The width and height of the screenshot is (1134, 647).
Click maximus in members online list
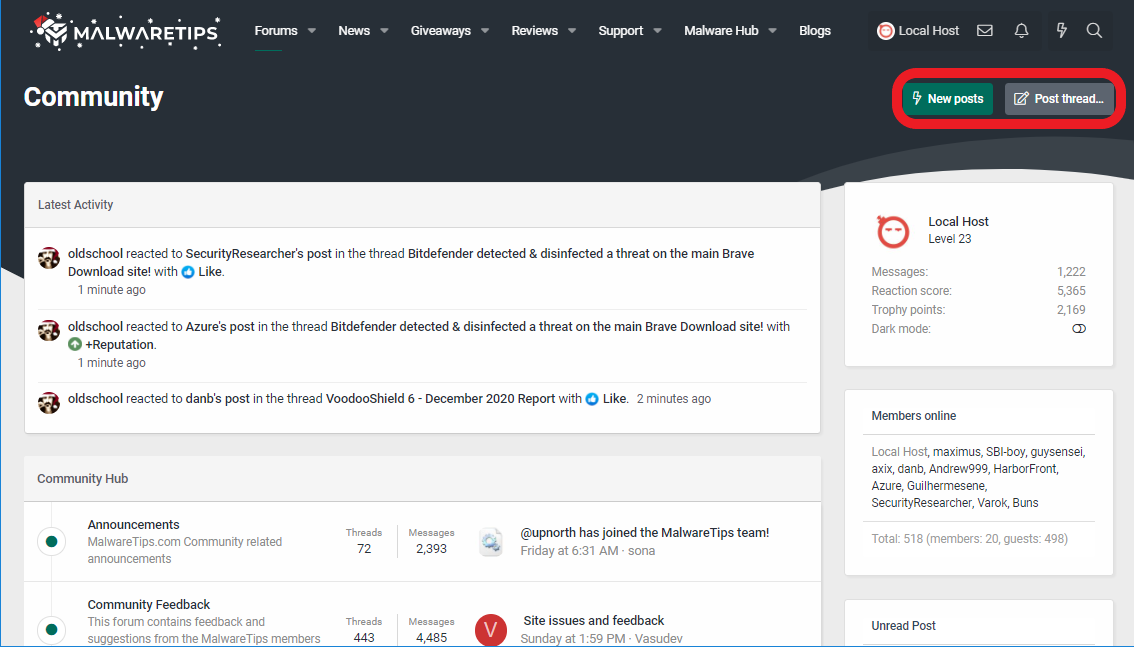coord(956,452)
